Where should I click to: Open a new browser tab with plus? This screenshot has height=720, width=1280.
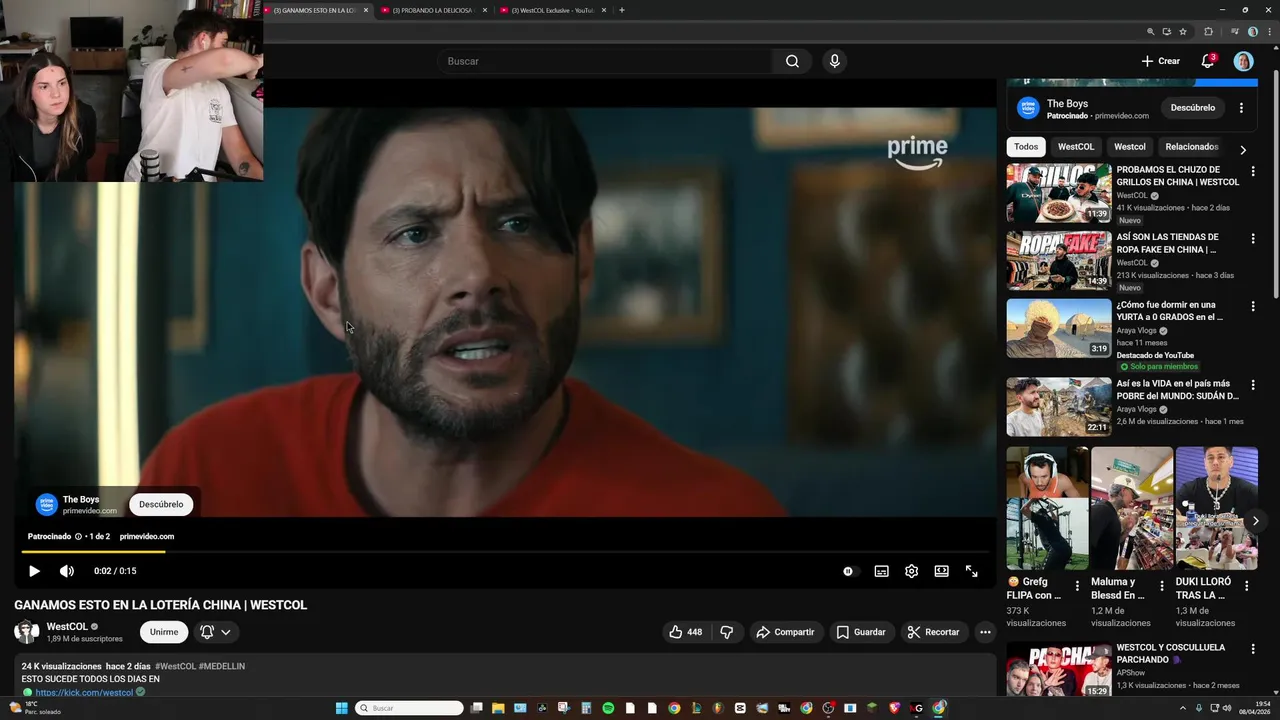622,10
